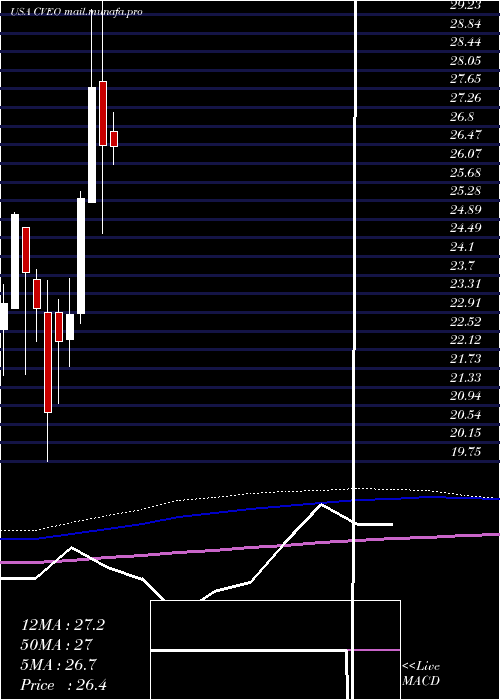
Task: Click the 20.54 price axis label
Action: pyautogui.click(x=465, y=414)
